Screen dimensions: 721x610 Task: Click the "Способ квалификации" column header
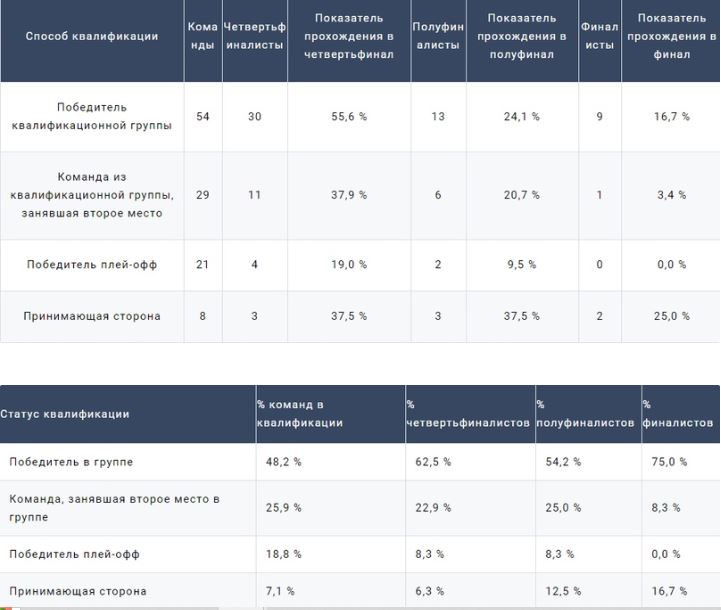91,36
